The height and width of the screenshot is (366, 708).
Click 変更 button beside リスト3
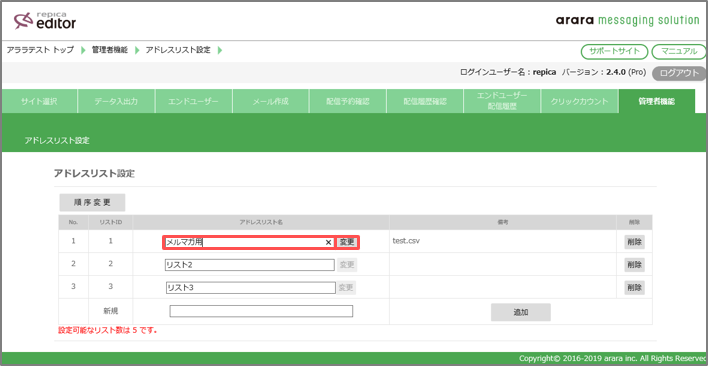[x=346, y=287]
